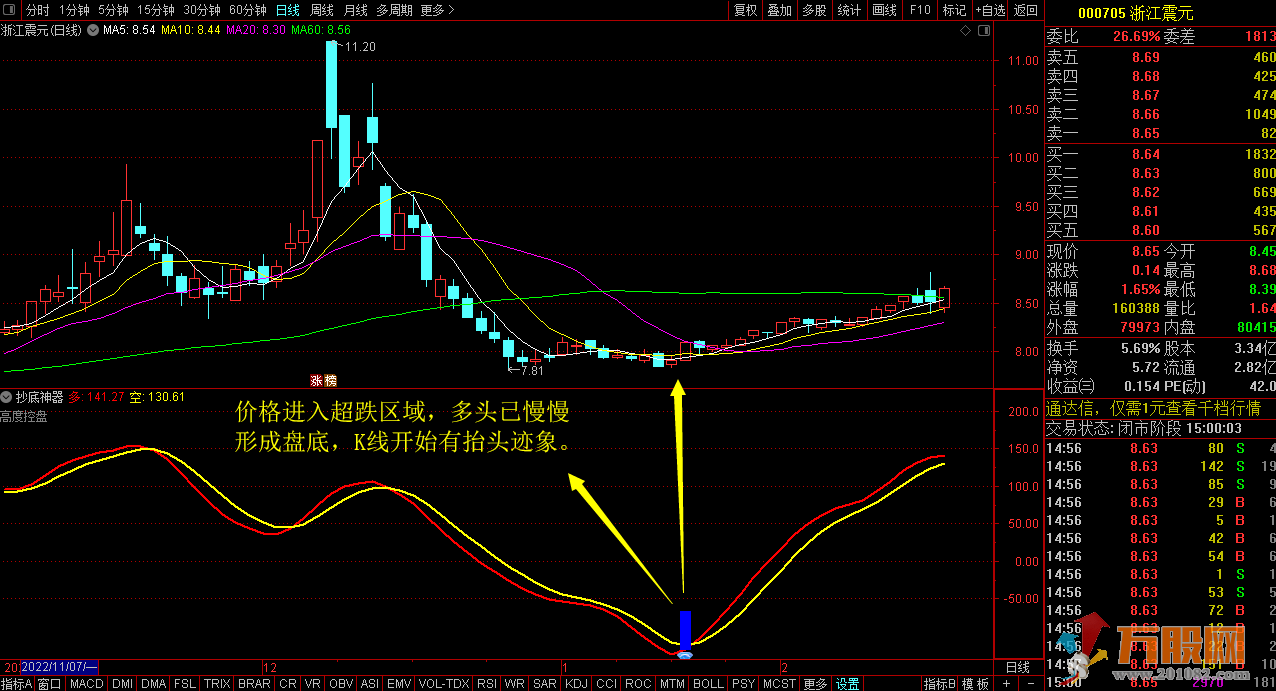Select the 日线 daily period

pos(288,10)
